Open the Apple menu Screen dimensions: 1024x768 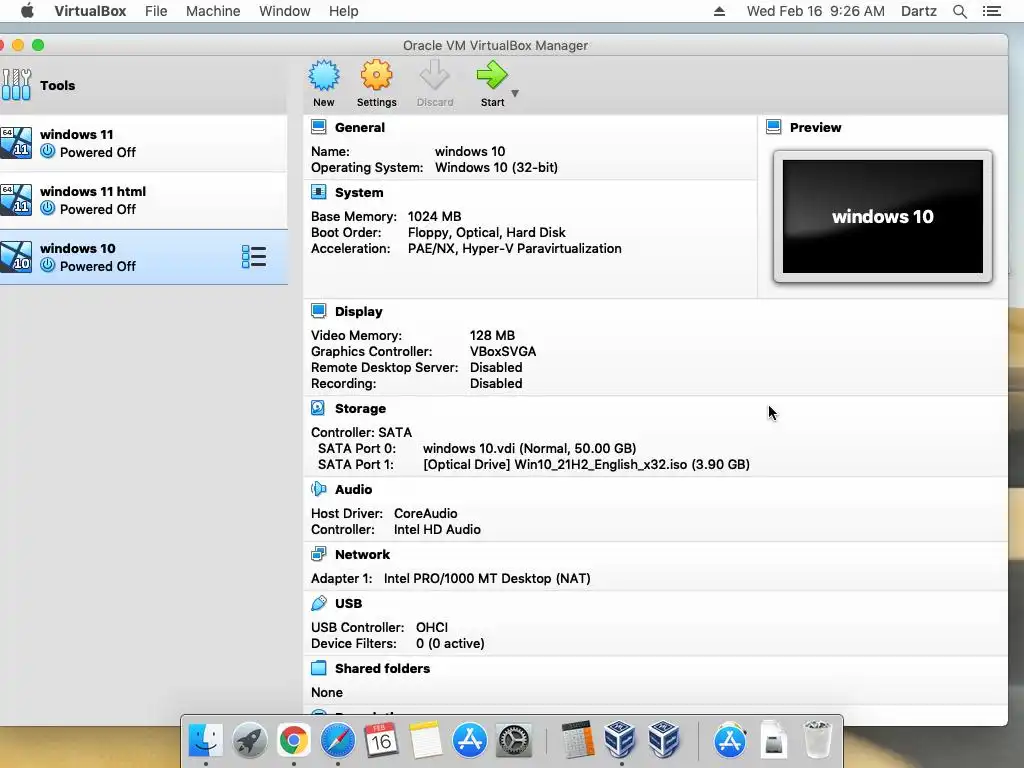click(x=27, y=11)
